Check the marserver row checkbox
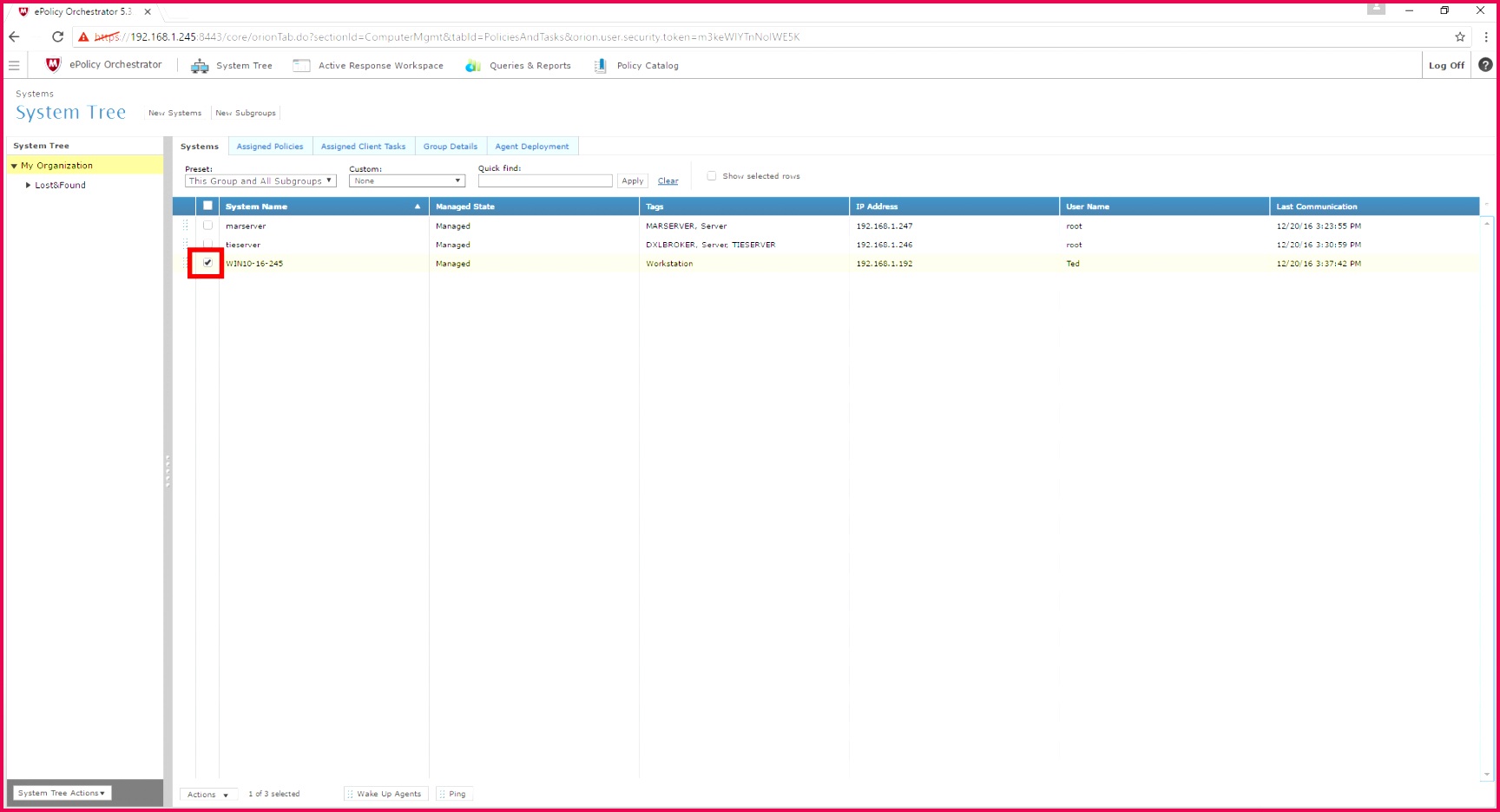 (x=207, y=226)
